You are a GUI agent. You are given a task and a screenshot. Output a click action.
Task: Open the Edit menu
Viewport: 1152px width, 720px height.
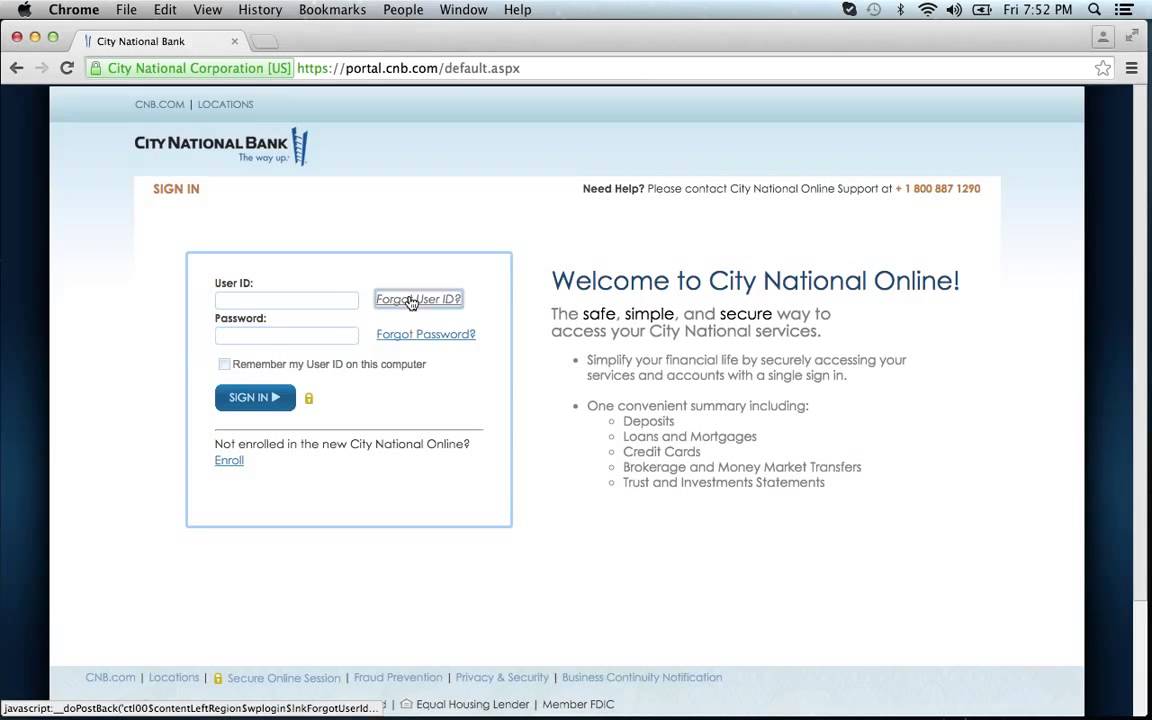165,10
